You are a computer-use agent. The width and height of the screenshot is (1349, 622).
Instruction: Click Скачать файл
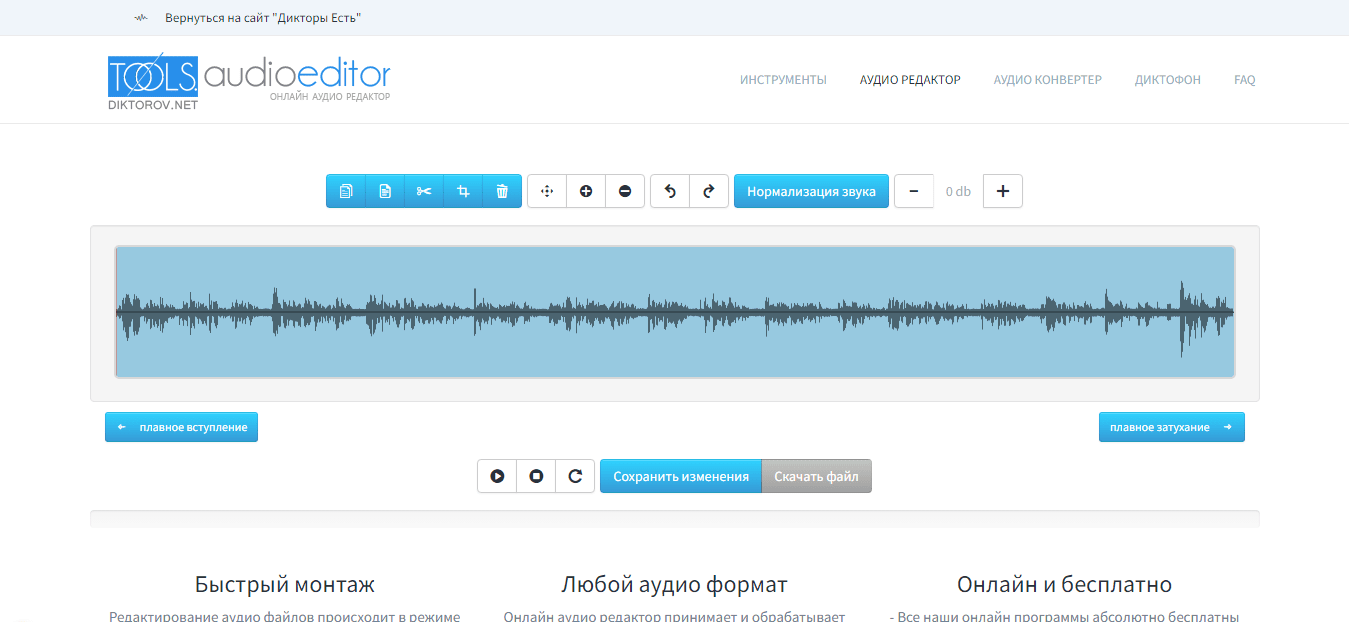pos(817,476)
